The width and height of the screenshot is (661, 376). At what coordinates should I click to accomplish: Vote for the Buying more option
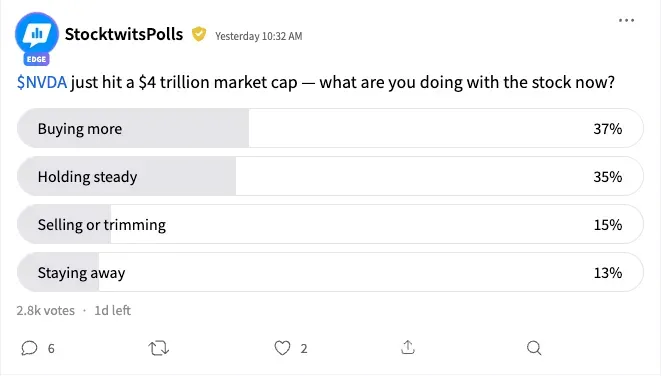[x=330, y=128]
